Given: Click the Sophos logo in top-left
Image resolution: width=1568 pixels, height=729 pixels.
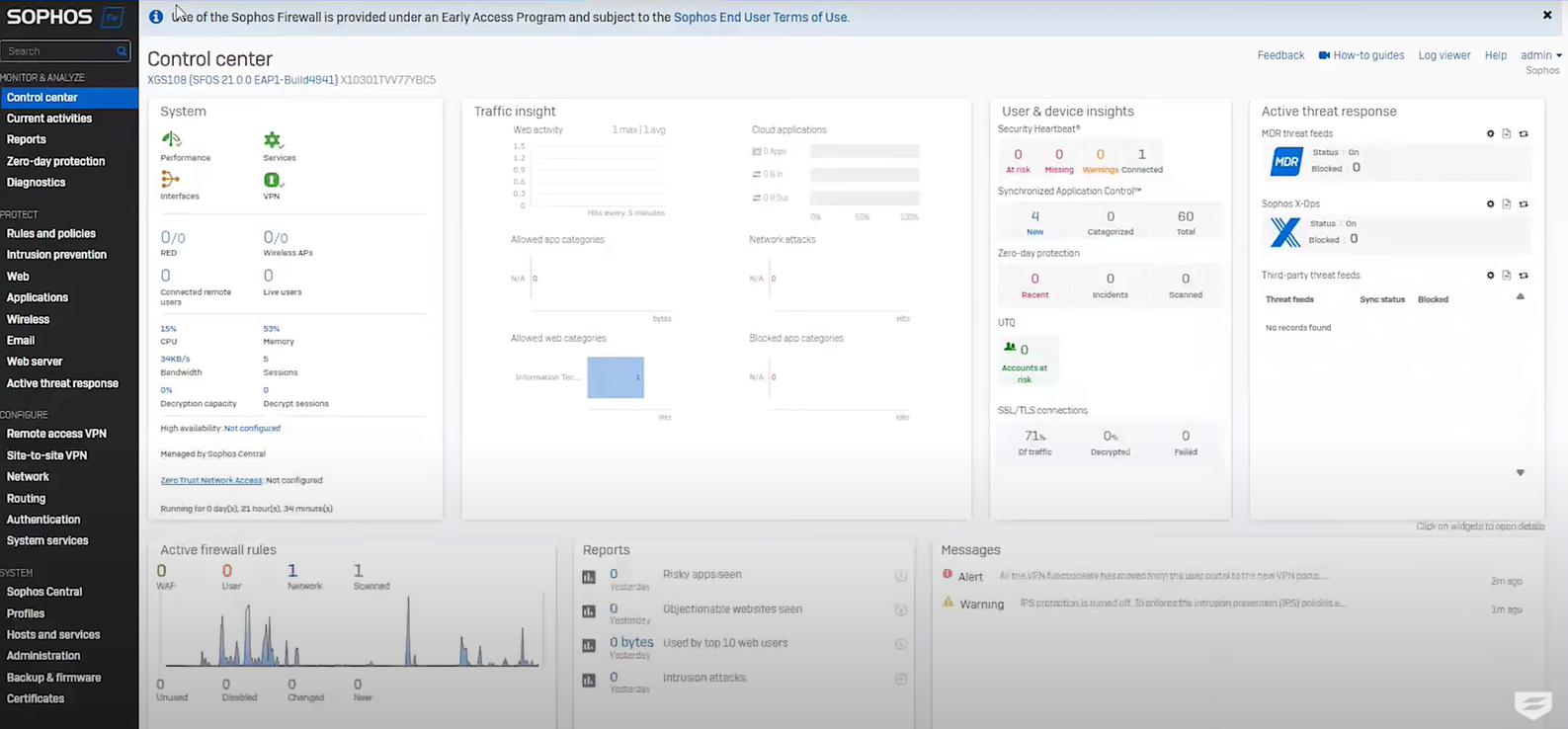Looking at the screenshot, I should tap(49, 17).
